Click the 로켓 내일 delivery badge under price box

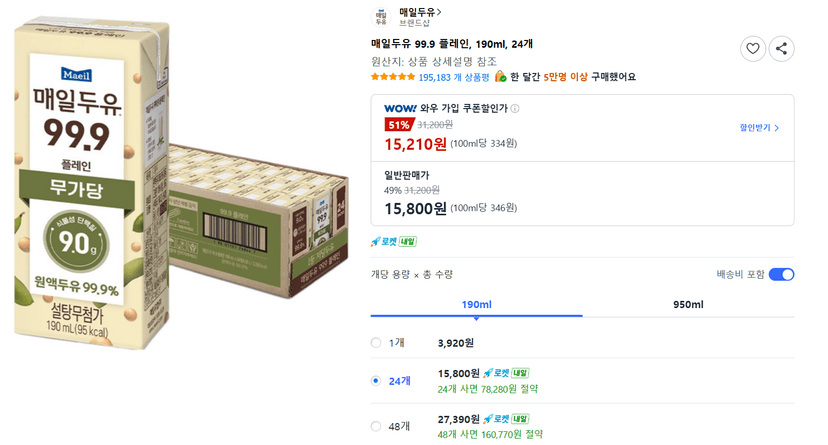click(x=394, y=242)
